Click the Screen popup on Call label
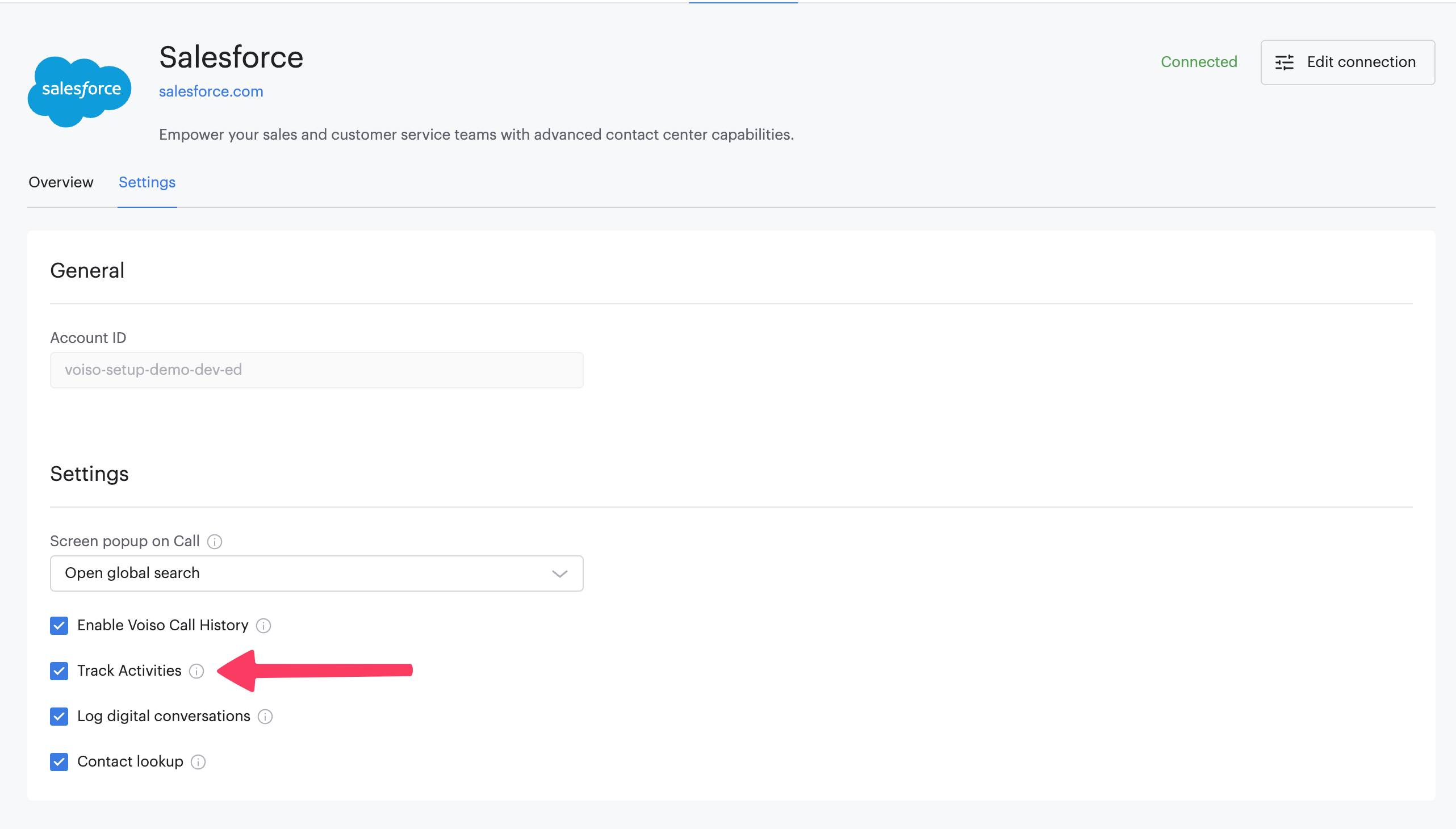The height and width of the screenshot is (829, 1456). coord(125,542)
